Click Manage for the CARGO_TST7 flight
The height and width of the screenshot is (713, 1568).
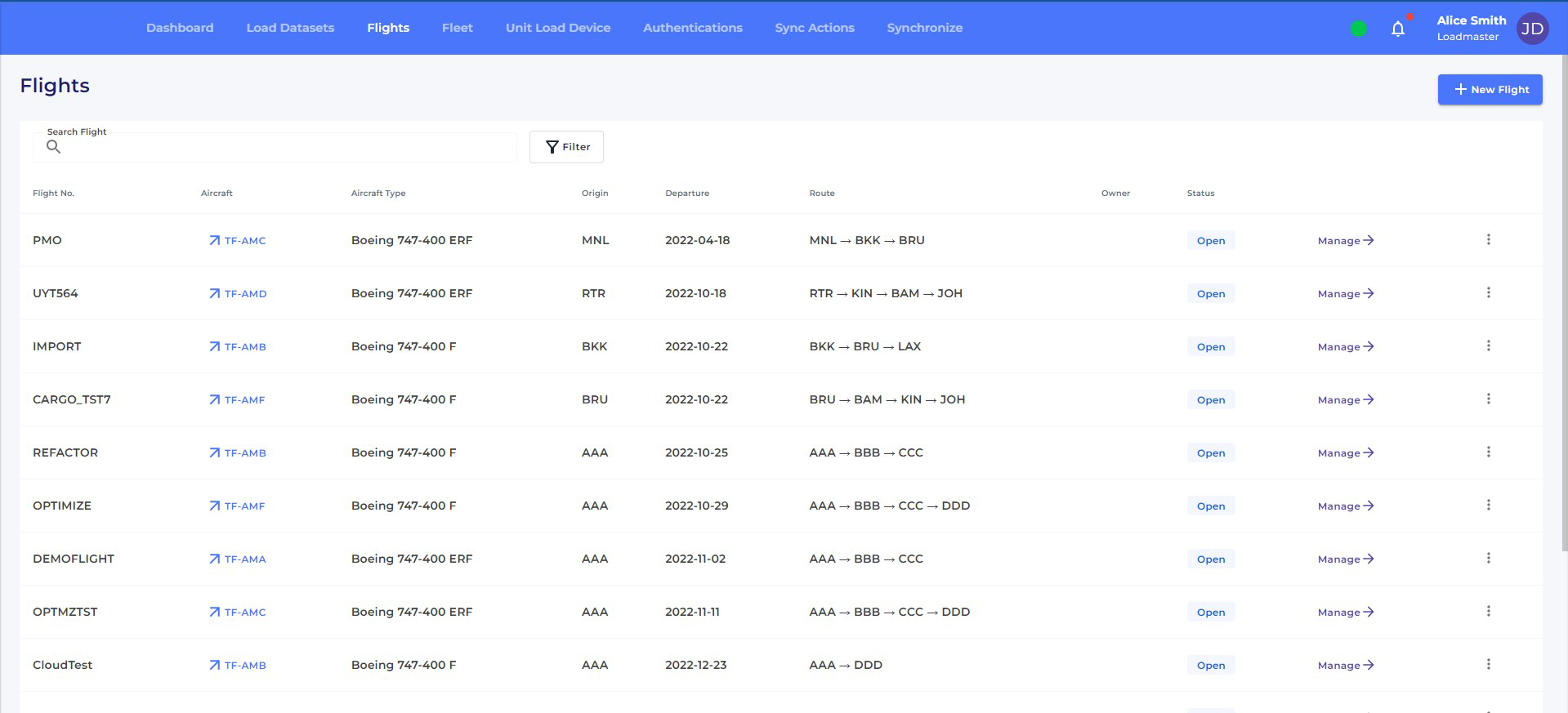point(1346,400)
